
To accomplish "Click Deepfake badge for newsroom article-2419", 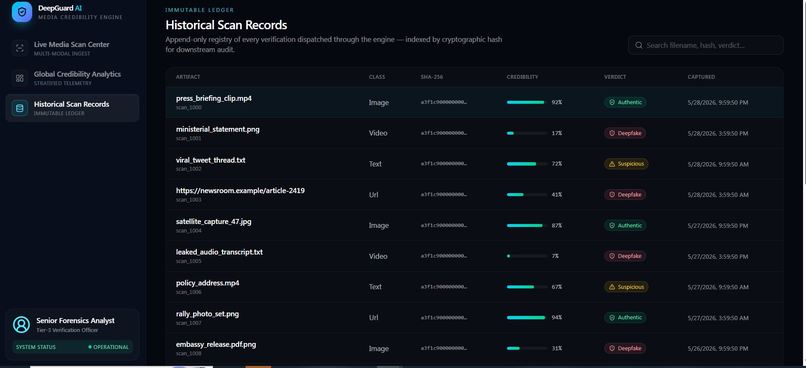I will [x=625, y=195].
